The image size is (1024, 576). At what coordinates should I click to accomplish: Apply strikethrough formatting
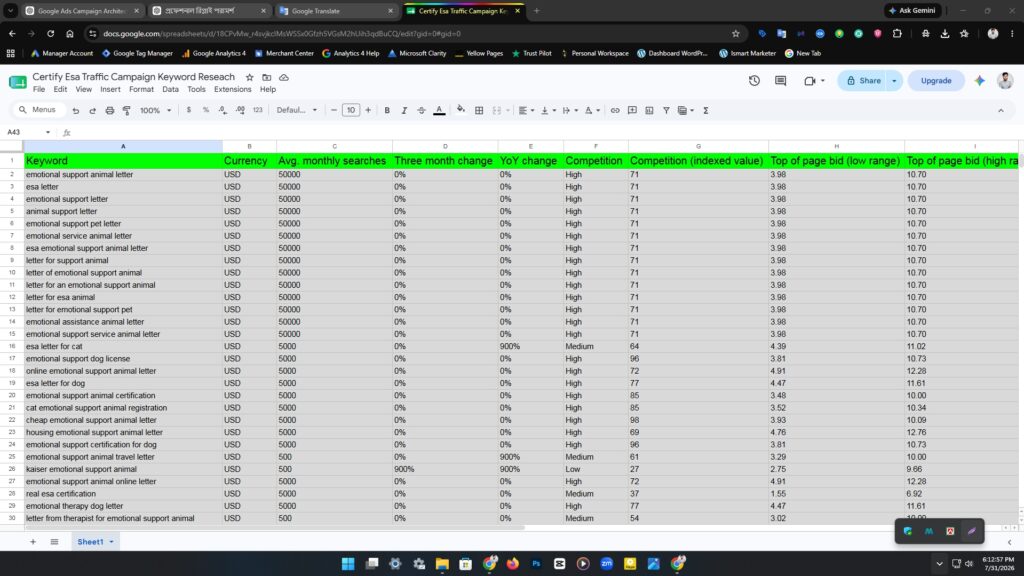click(421, 110)
